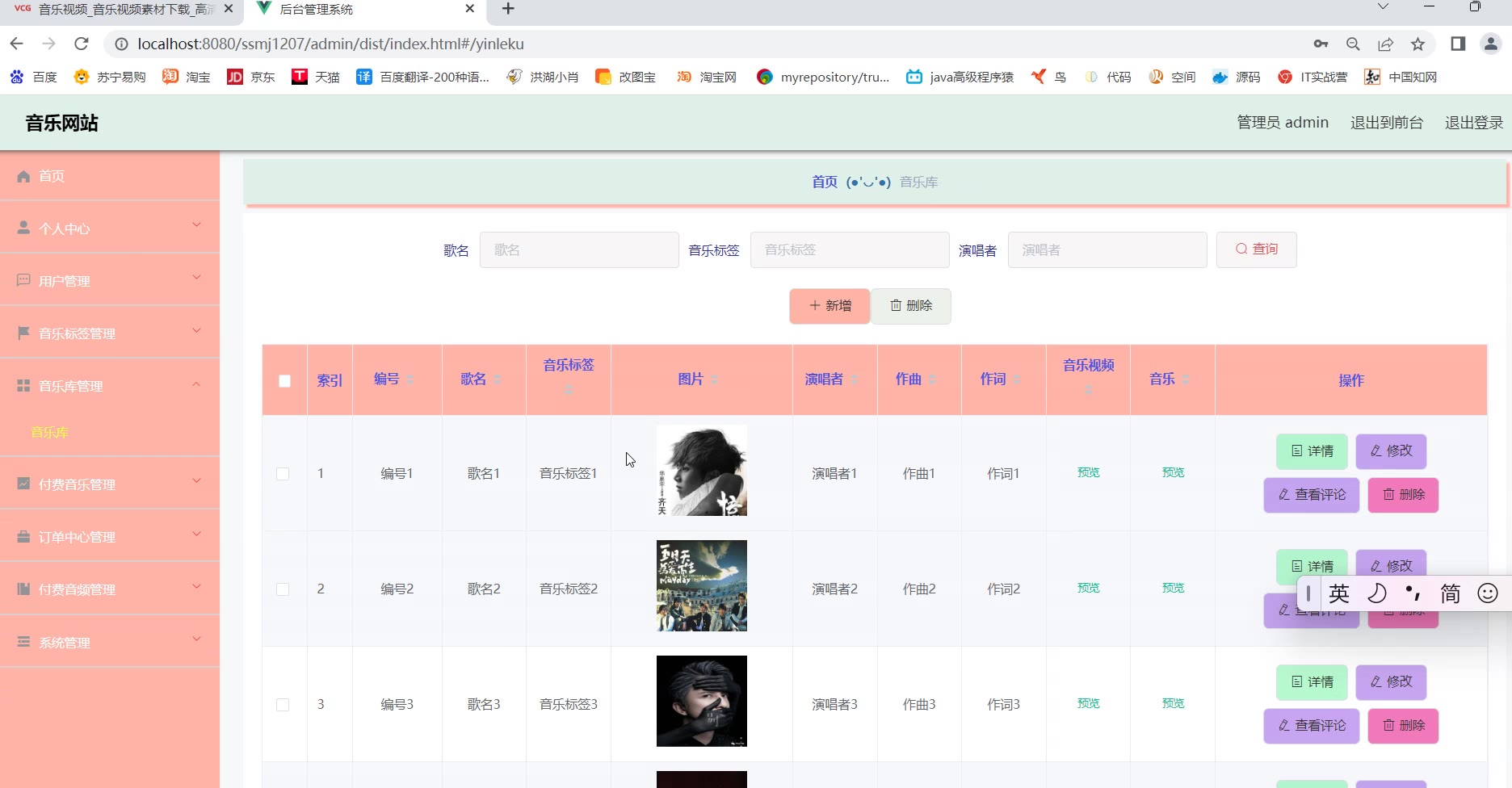This screenshot has width=1512, height=788.
Task: Go to 首页 in the sidebar
Action: click(x=110, y=176)
